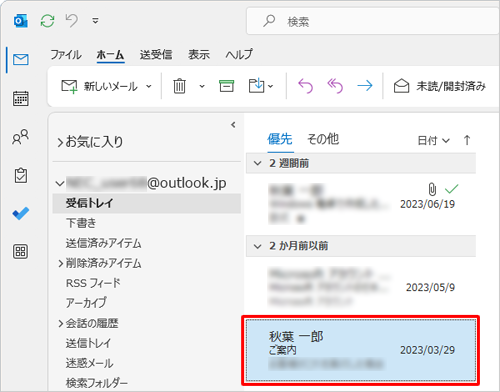Select the 秋葉 一郎 ご案内 email
The image size is (500, 392).
pyautogui.click(x=361, y=350)
